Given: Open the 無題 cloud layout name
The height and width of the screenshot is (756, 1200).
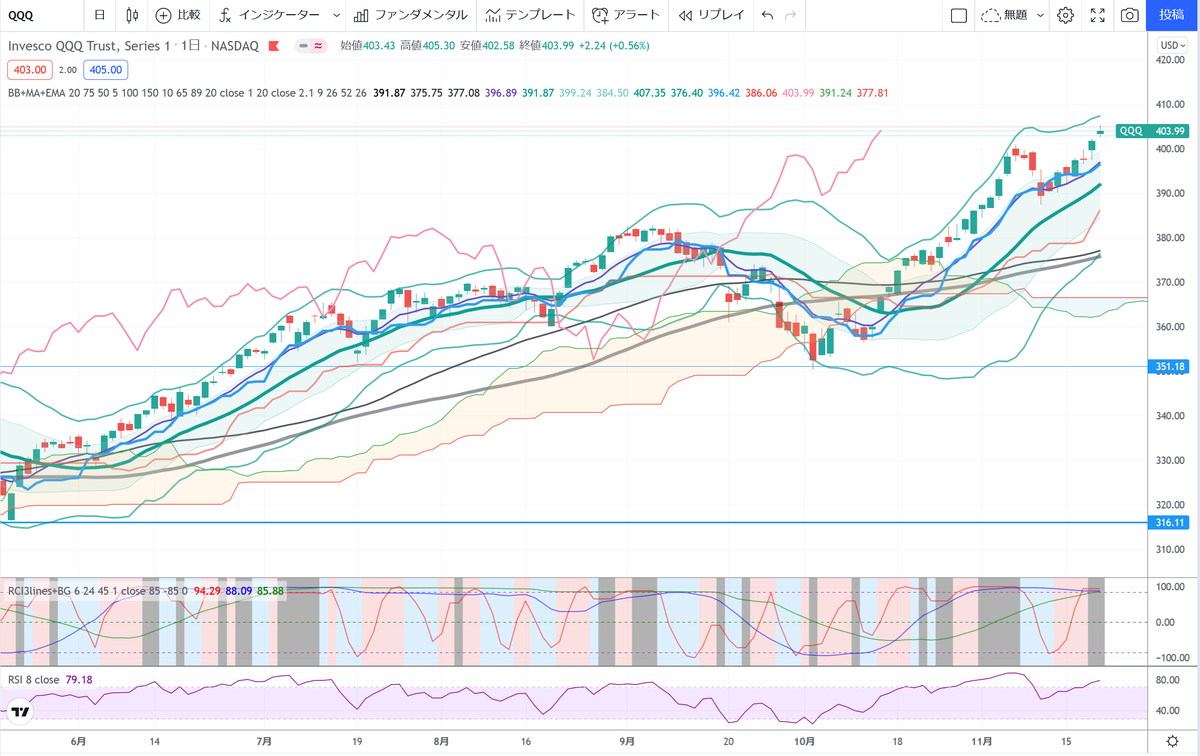Looking at the screenshot, I should pyautogui.click(x=1005, y=15).
